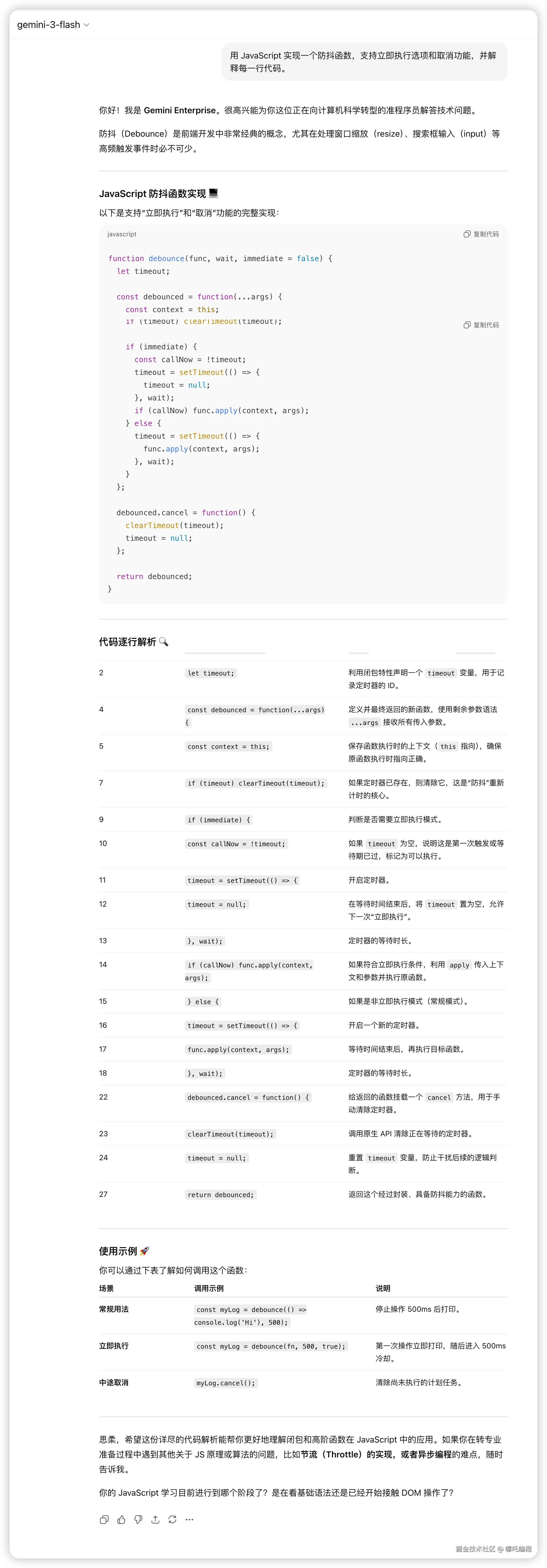Open the more options ellipsis menu
547x1568 pixels.
189,1519
